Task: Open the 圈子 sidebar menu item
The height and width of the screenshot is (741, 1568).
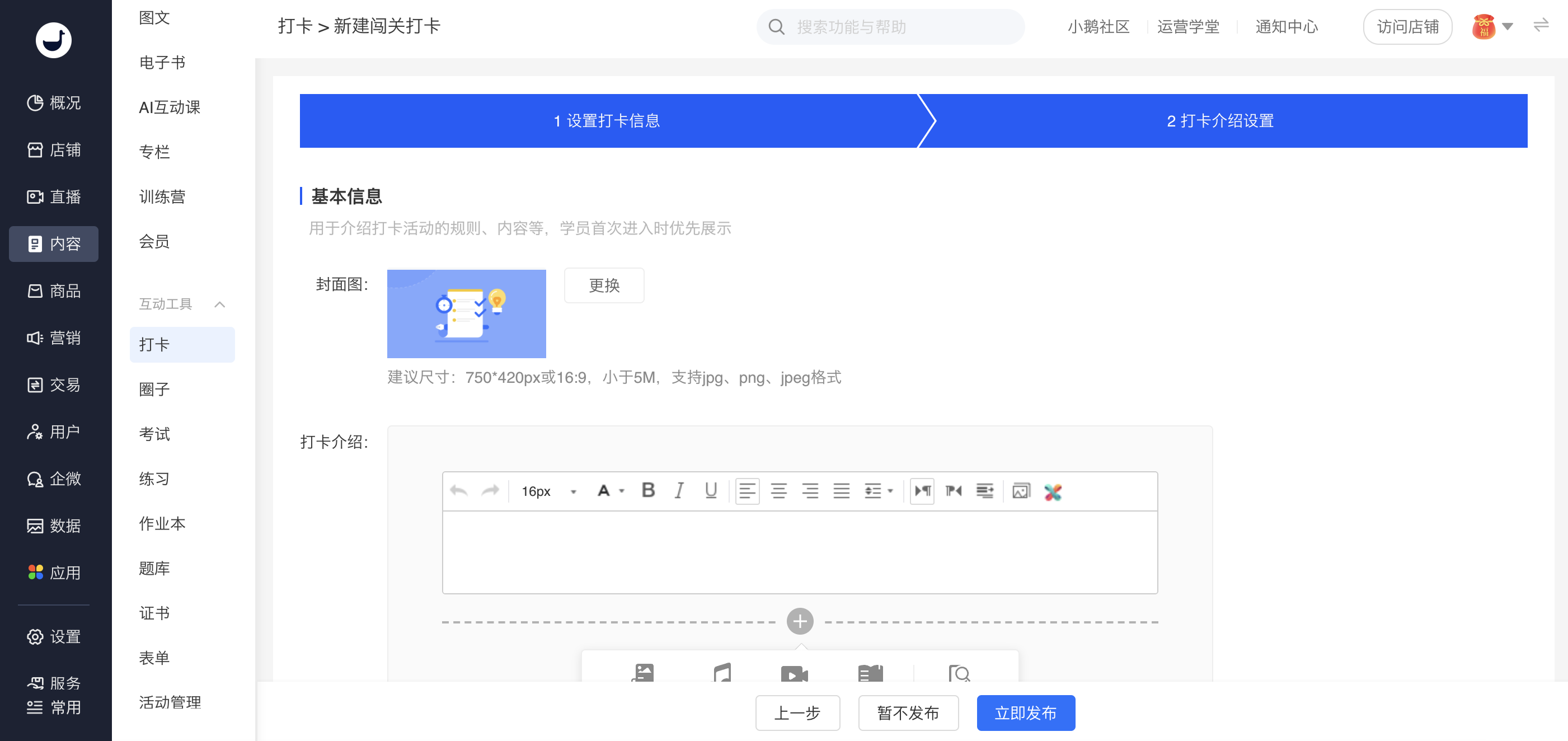Action: click(154, 389)
